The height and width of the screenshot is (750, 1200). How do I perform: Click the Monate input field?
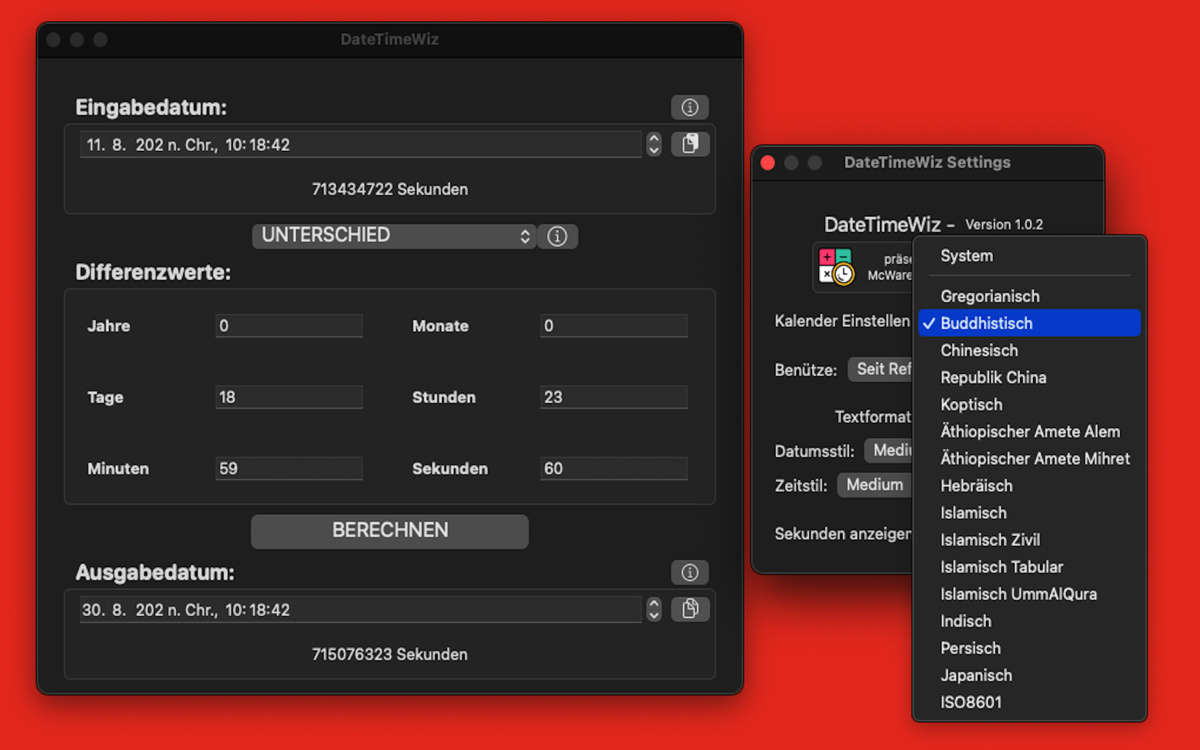[x=614, y=326]
